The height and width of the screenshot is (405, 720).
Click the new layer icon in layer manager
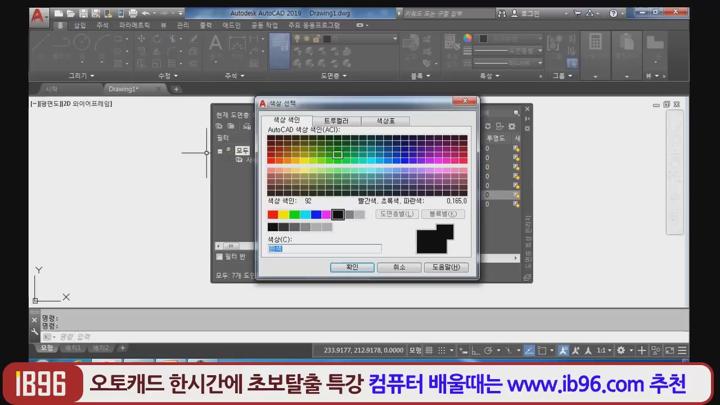click(219, 126)
